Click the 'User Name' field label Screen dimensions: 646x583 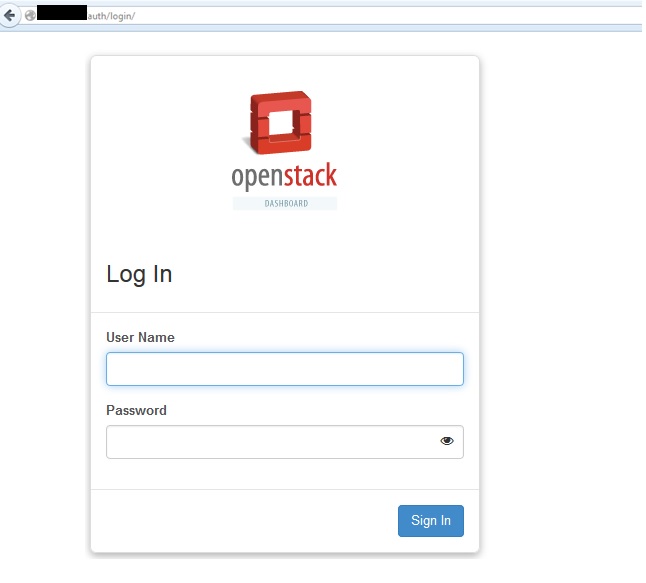[x=140, y=338]
